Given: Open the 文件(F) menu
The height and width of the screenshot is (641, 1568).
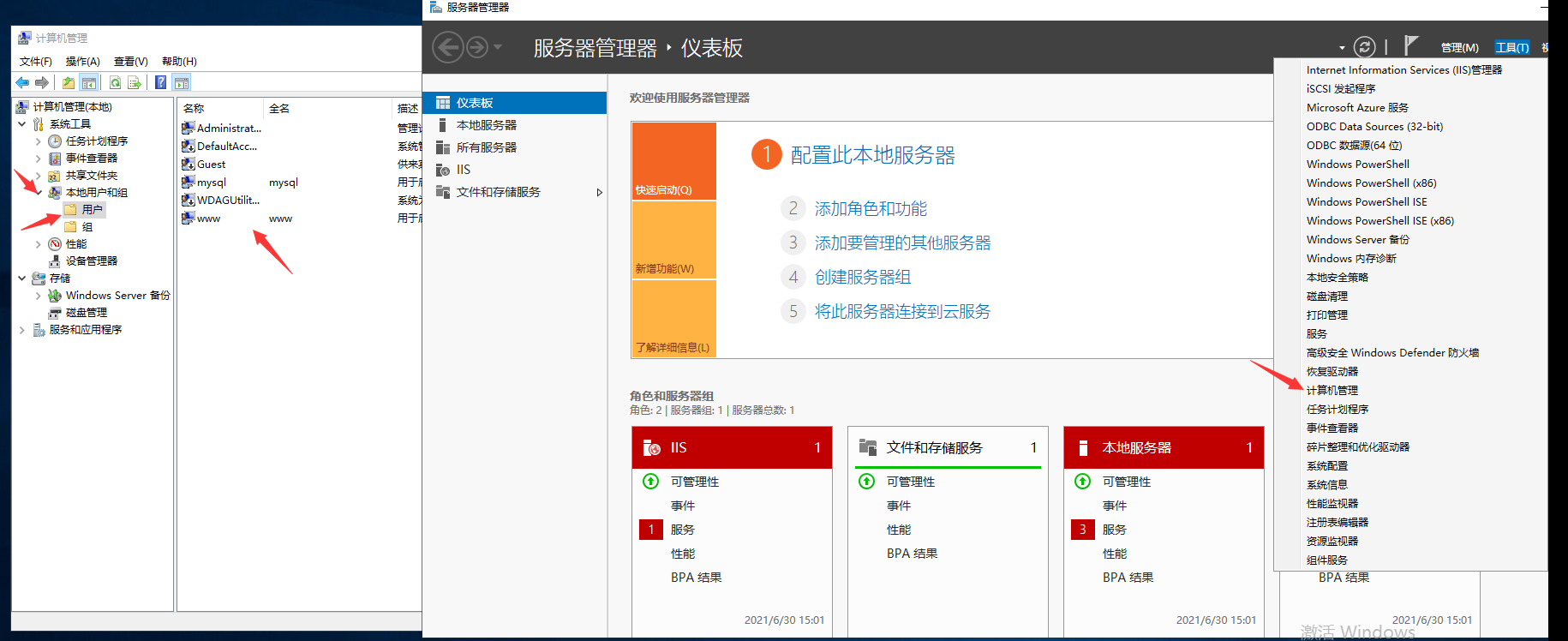Looking at the screenshot, I should click(36, 62).
